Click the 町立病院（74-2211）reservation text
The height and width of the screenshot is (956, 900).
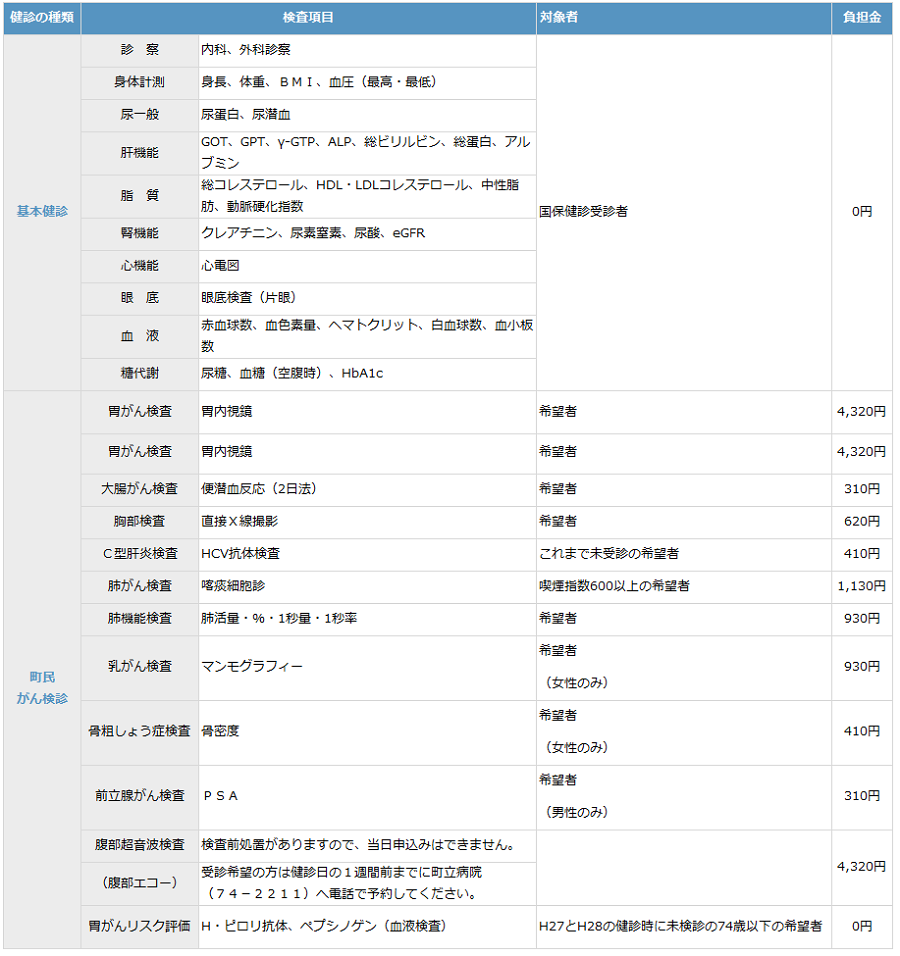368,885
